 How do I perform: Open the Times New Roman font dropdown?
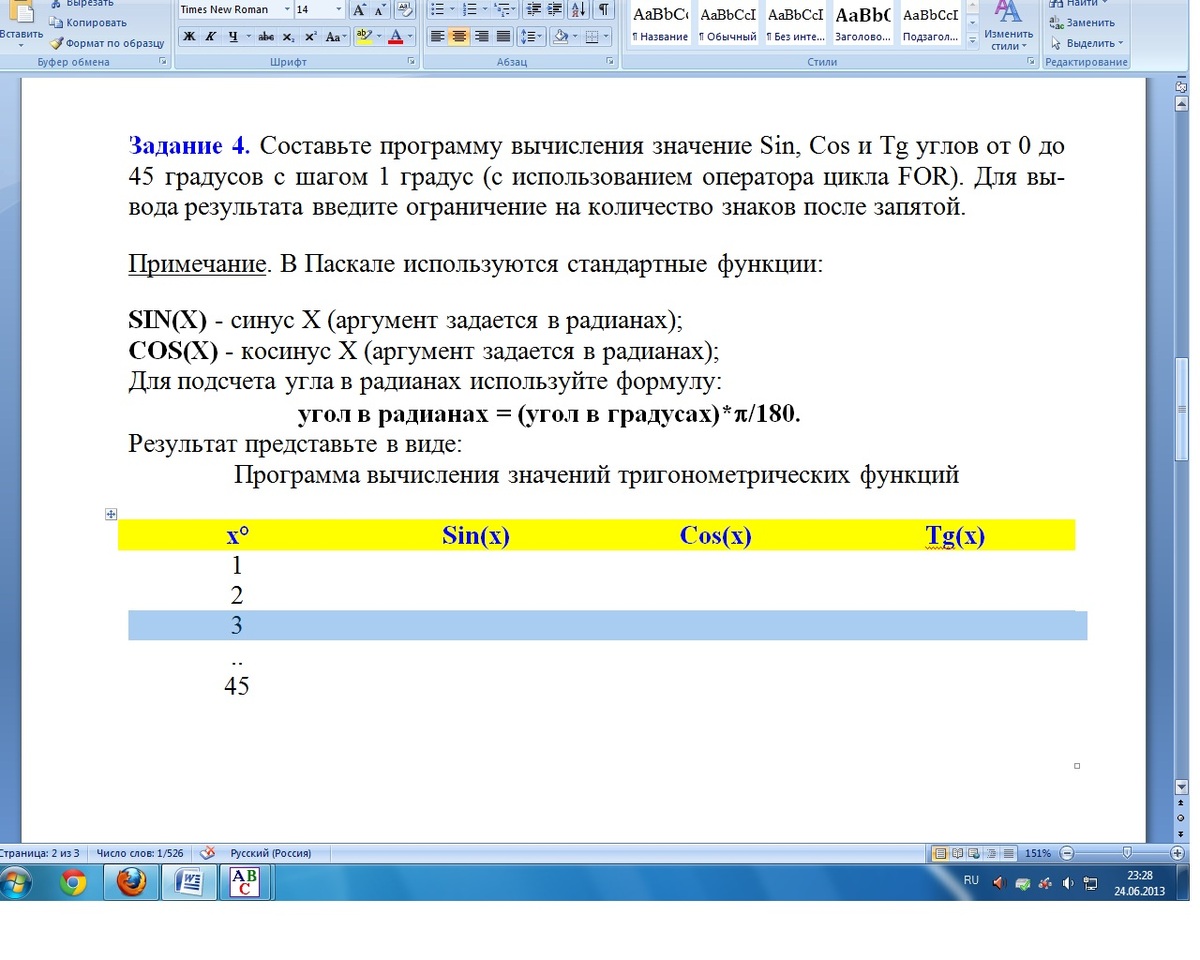287,10
